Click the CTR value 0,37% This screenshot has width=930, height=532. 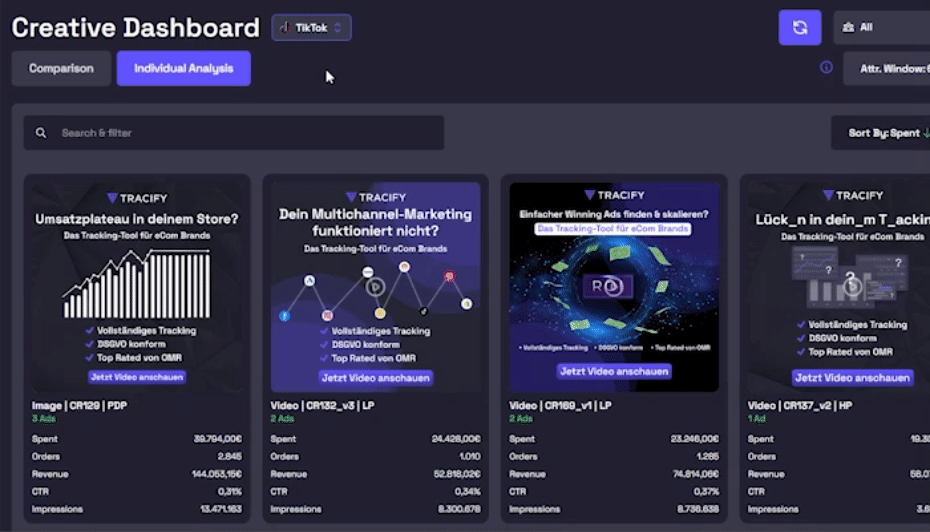click(x=706, y=492)
